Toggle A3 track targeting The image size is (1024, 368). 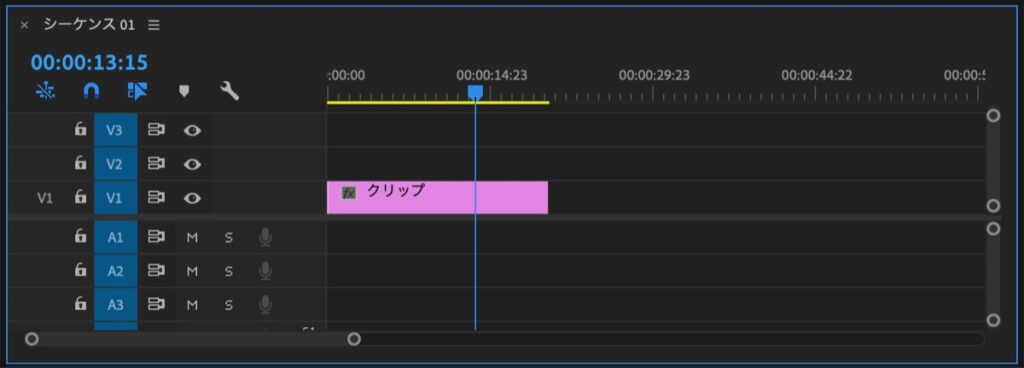(115, 305)
